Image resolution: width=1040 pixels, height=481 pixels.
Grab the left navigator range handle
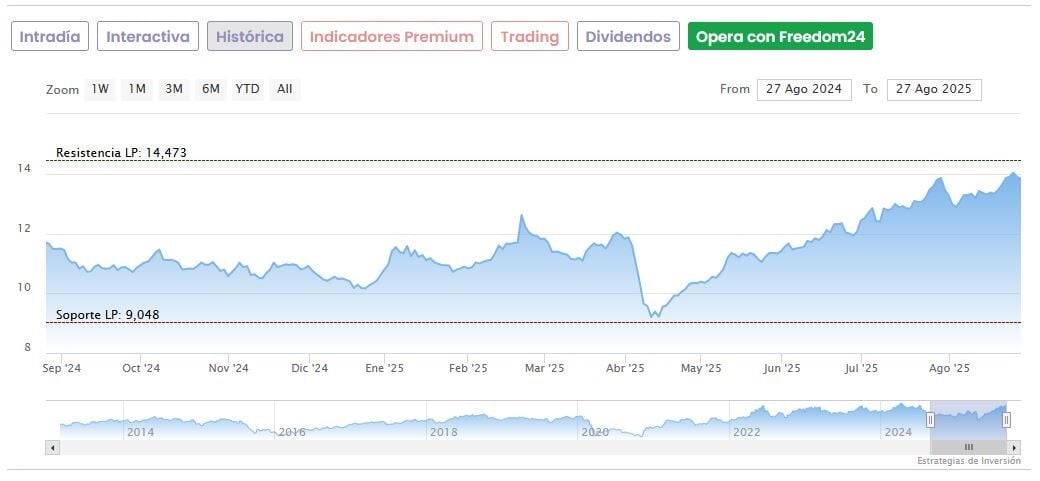click(931, 419)
